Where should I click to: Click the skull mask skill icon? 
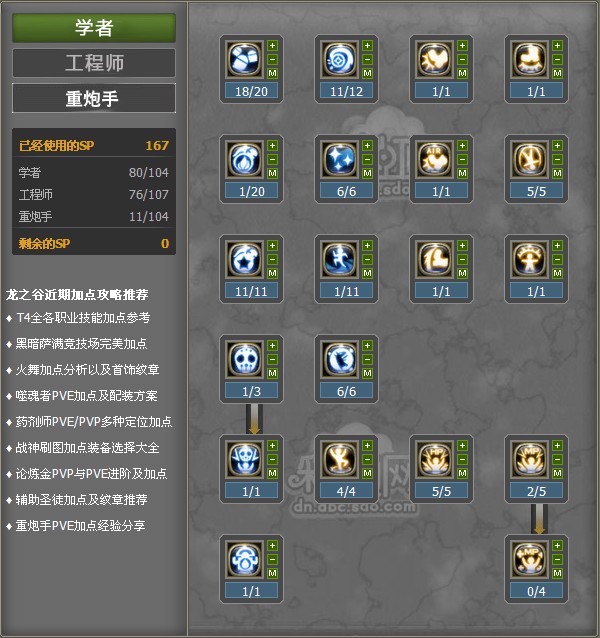[244, 359]
